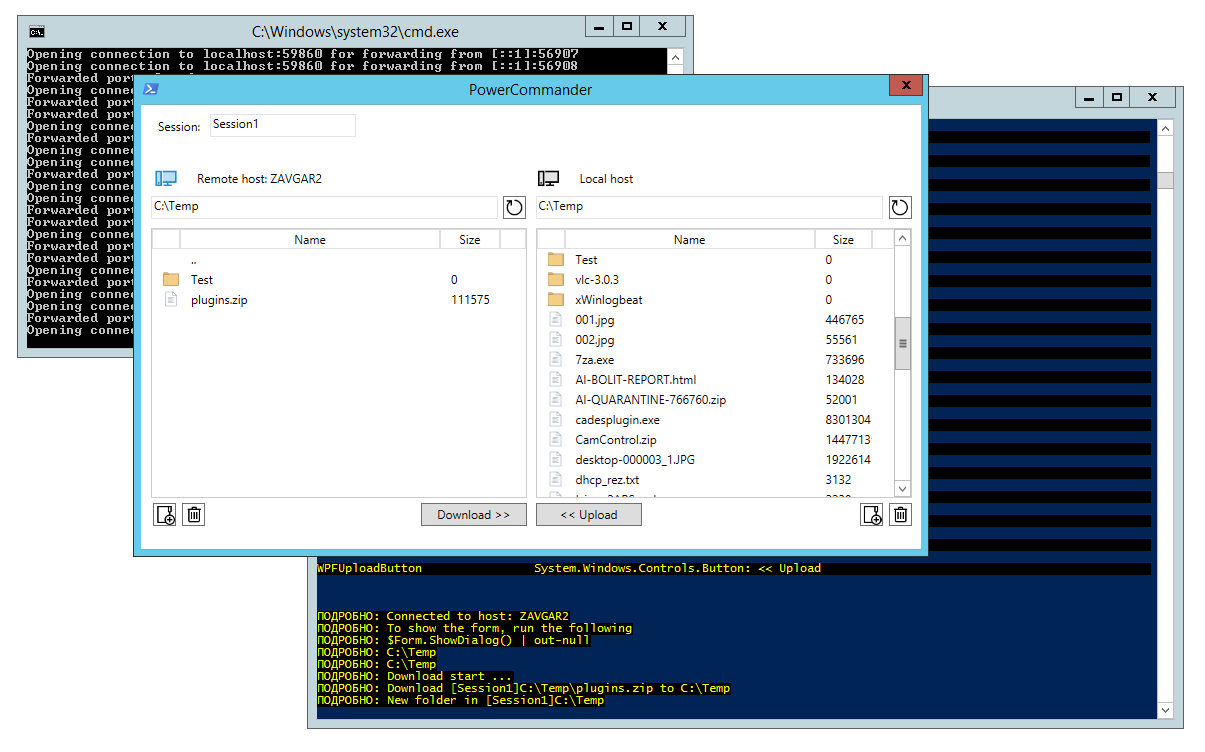Create new folder on remote host
The width and height of the screenshot is (1205, 752).
coord(165,515)
